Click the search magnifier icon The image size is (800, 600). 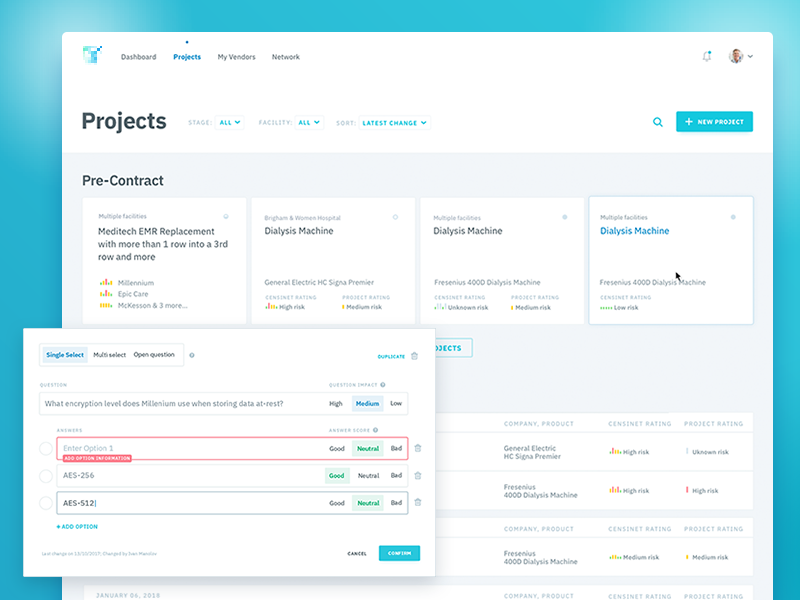coord(658,121)
